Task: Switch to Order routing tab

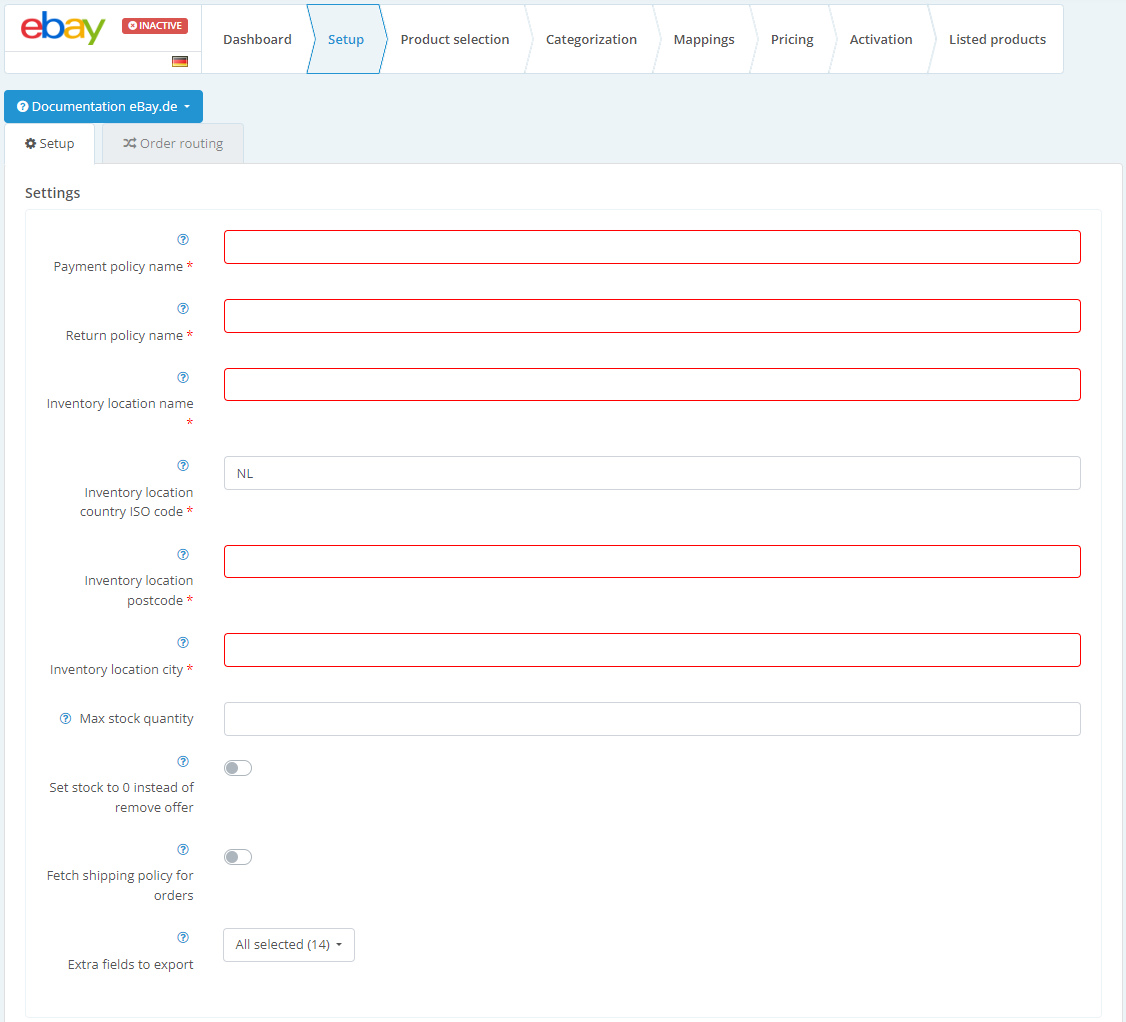Action: (173, 144)
